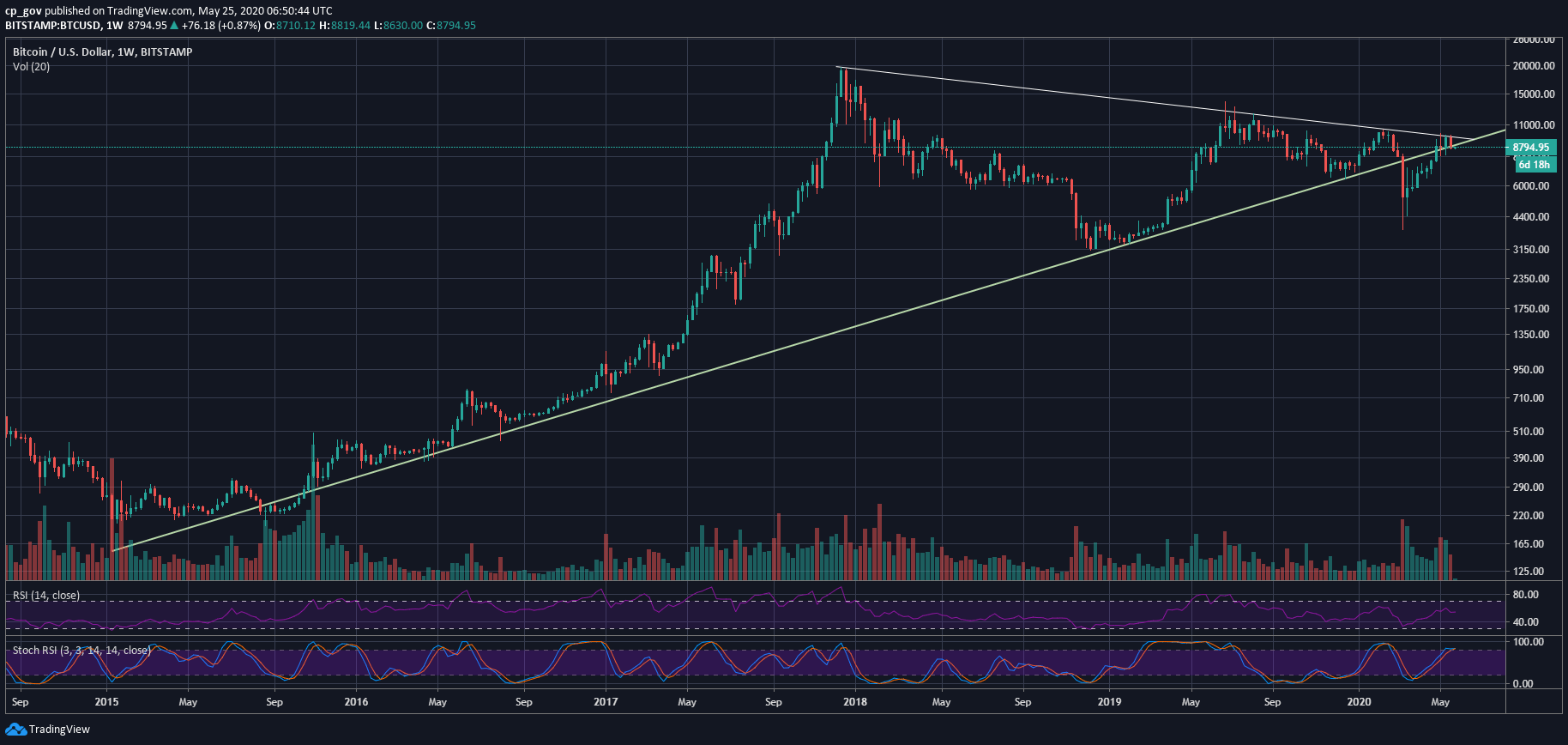The height and width of the screenshot is (745, 1568).
Task: Click the Stoch RSI 0.00 scale label
Action: click(1523, 684)
